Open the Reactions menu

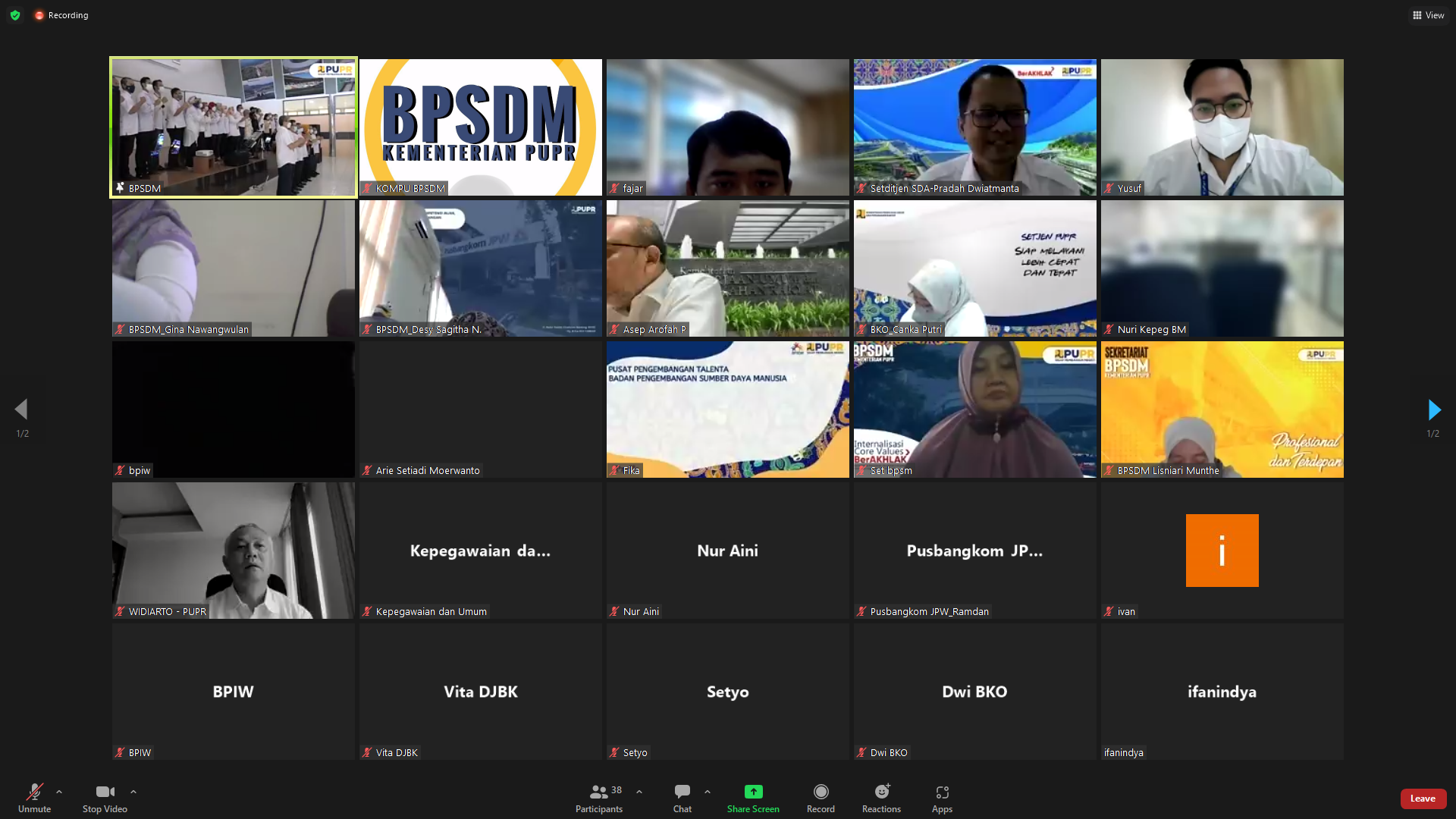point(881,799)
